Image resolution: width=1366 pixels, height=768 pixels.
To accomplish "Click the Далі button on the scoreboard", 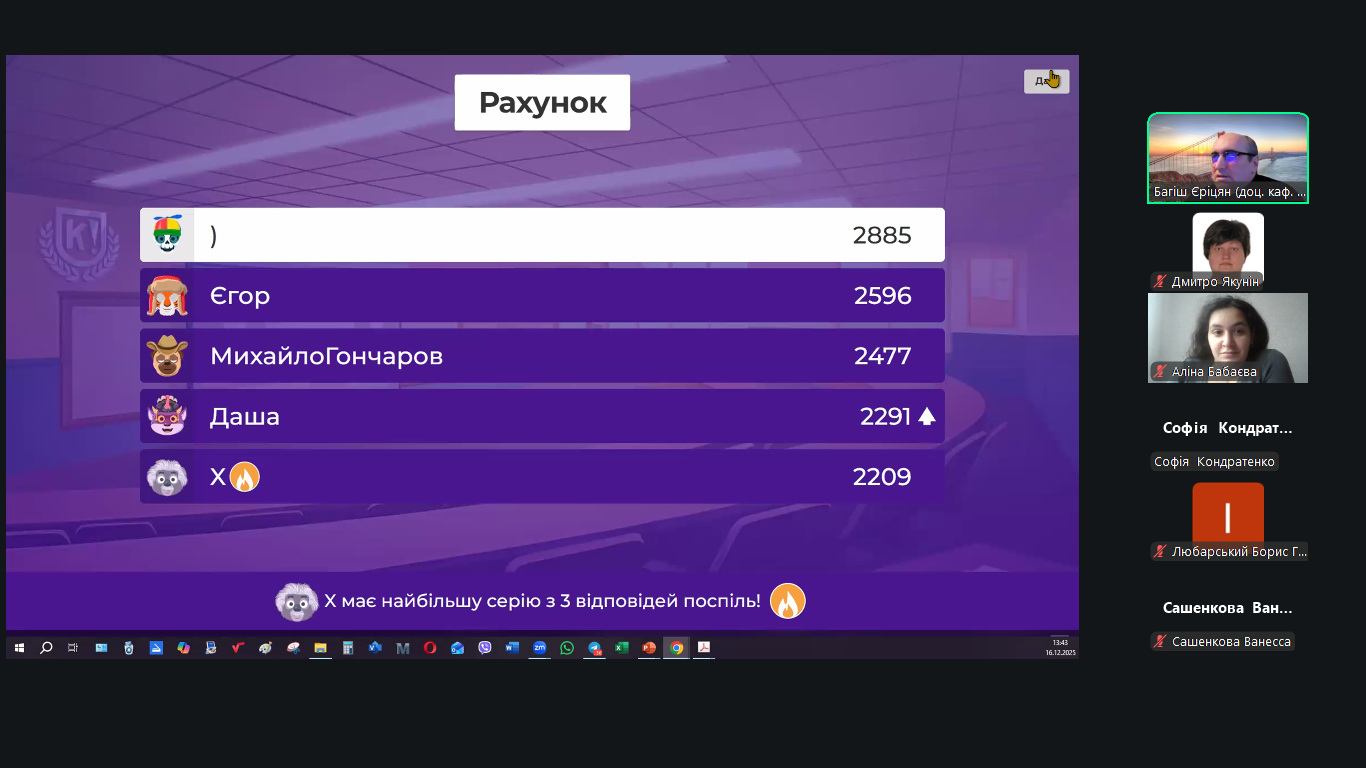I will coord(1047,81).
